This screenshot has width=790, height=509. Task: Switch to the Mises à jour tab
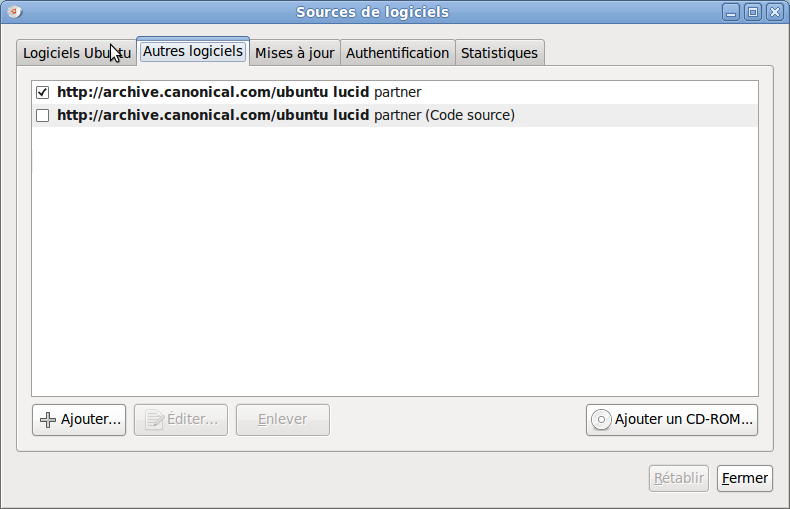pyautogui.click(x=295, y=53)
